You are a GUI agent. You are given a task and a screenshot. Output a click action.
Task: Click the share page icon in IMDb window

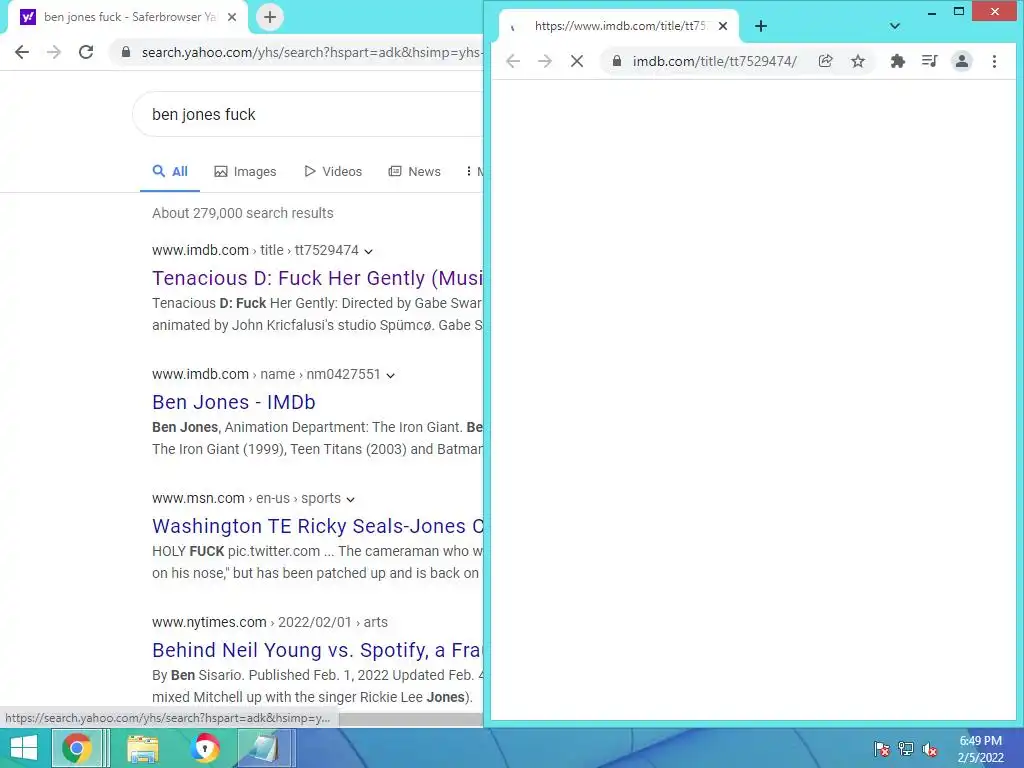click(825, 61)
